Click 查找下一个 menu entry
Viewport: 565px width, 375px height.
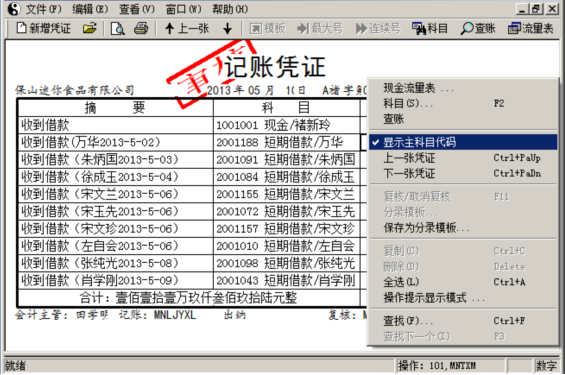pyautogui.click(x=463, y=336)
